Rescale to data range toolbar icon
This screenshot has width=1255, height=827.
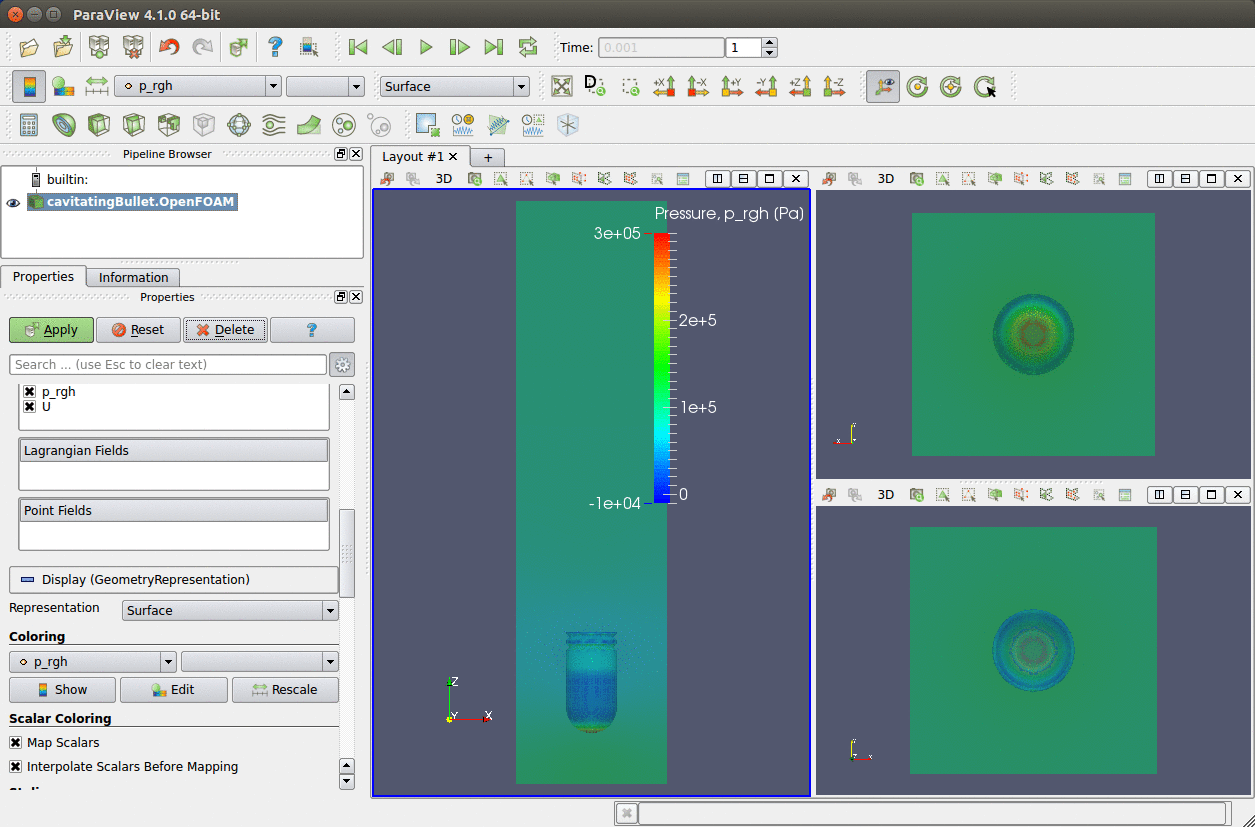coord(97,86)
